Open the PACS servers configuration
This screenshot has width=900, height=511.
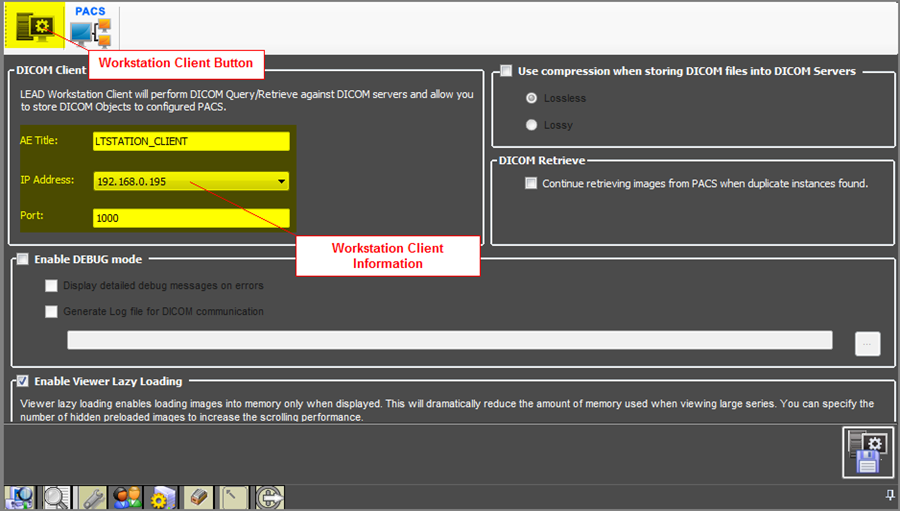coord(90,27)
